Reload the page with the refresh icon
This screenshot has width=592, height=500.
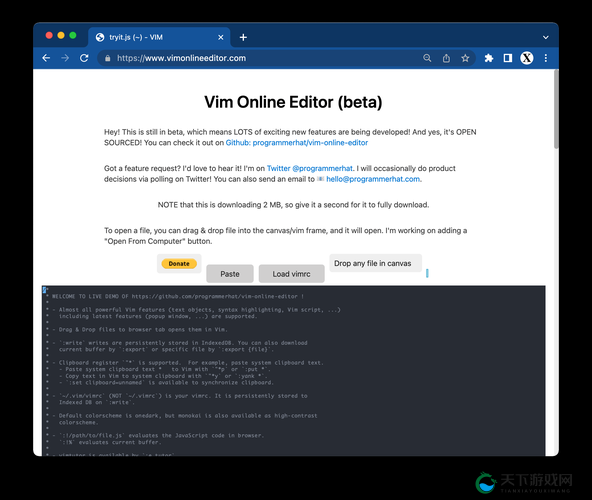84,58
